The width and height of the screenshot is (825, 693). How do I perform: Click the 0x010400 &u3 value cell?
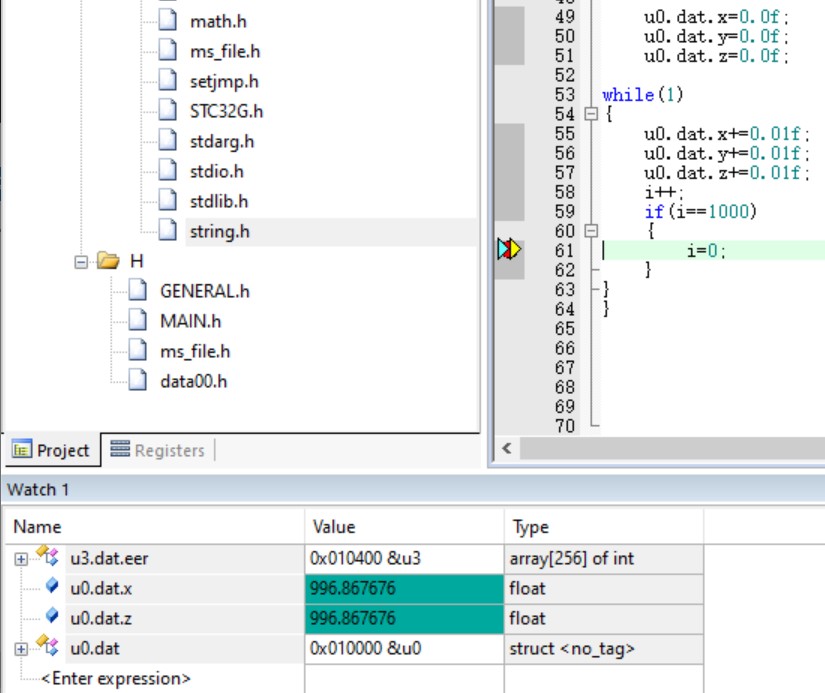[x=404, y=558]
